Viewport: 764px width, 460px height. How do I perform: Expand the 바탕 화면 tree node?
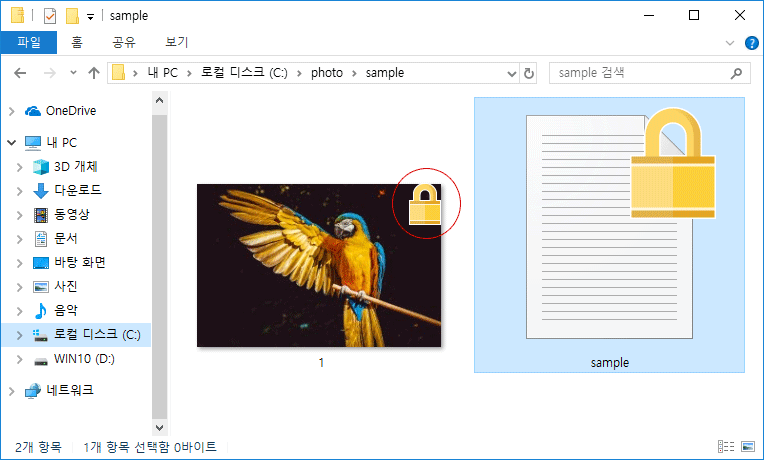pyautogui.click(x=19, y=263)
